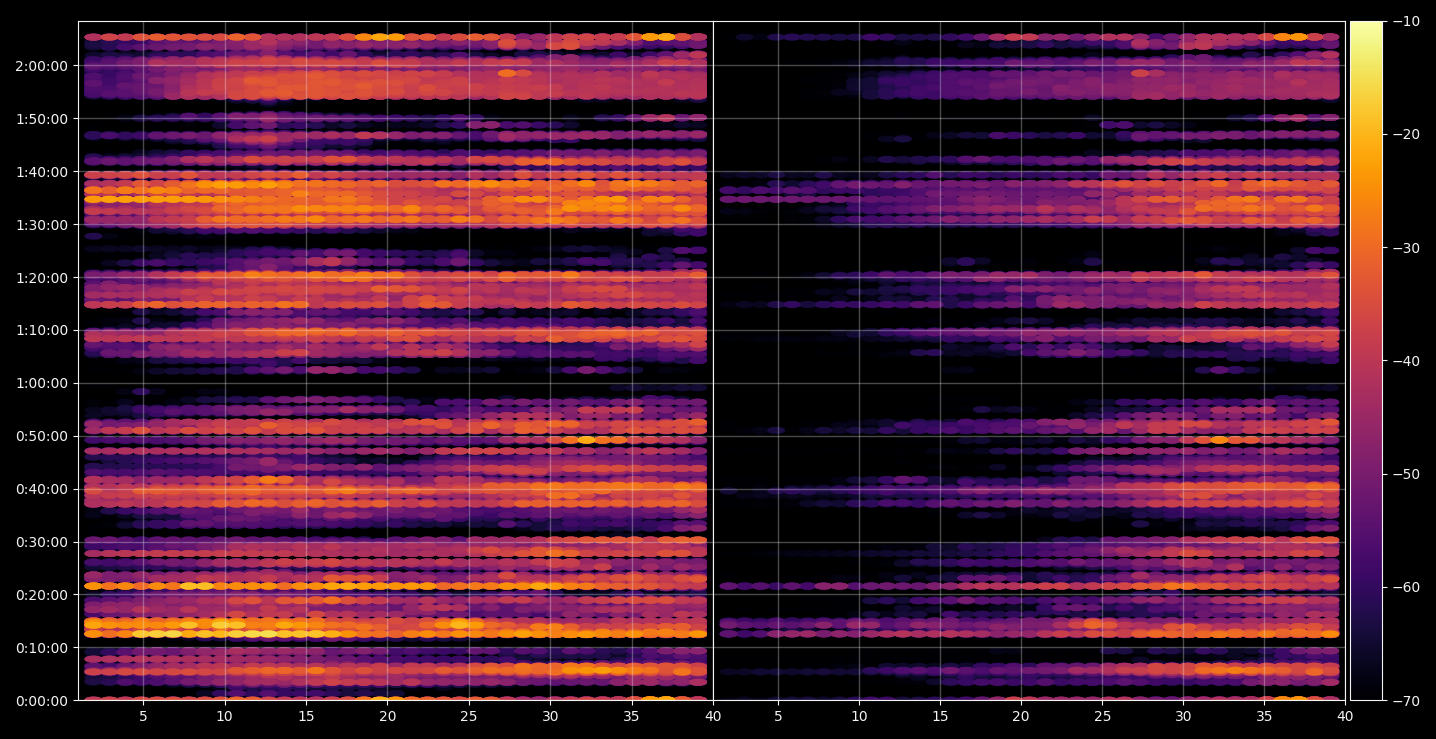The height and width of the screenshot is (739, 1436).
Task: Select x-axis label 30 under right panel
Action: 1184,716
